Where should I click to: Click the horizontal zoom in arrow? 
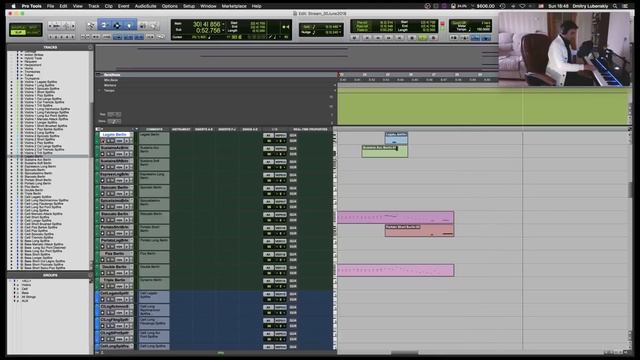click(x=73, y=26)
